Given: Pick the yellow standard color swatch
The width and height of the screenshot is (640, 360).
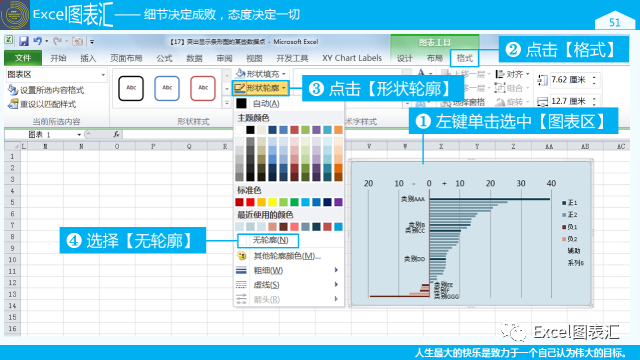Looking at the screenshot, I should [x=272, y=202].
